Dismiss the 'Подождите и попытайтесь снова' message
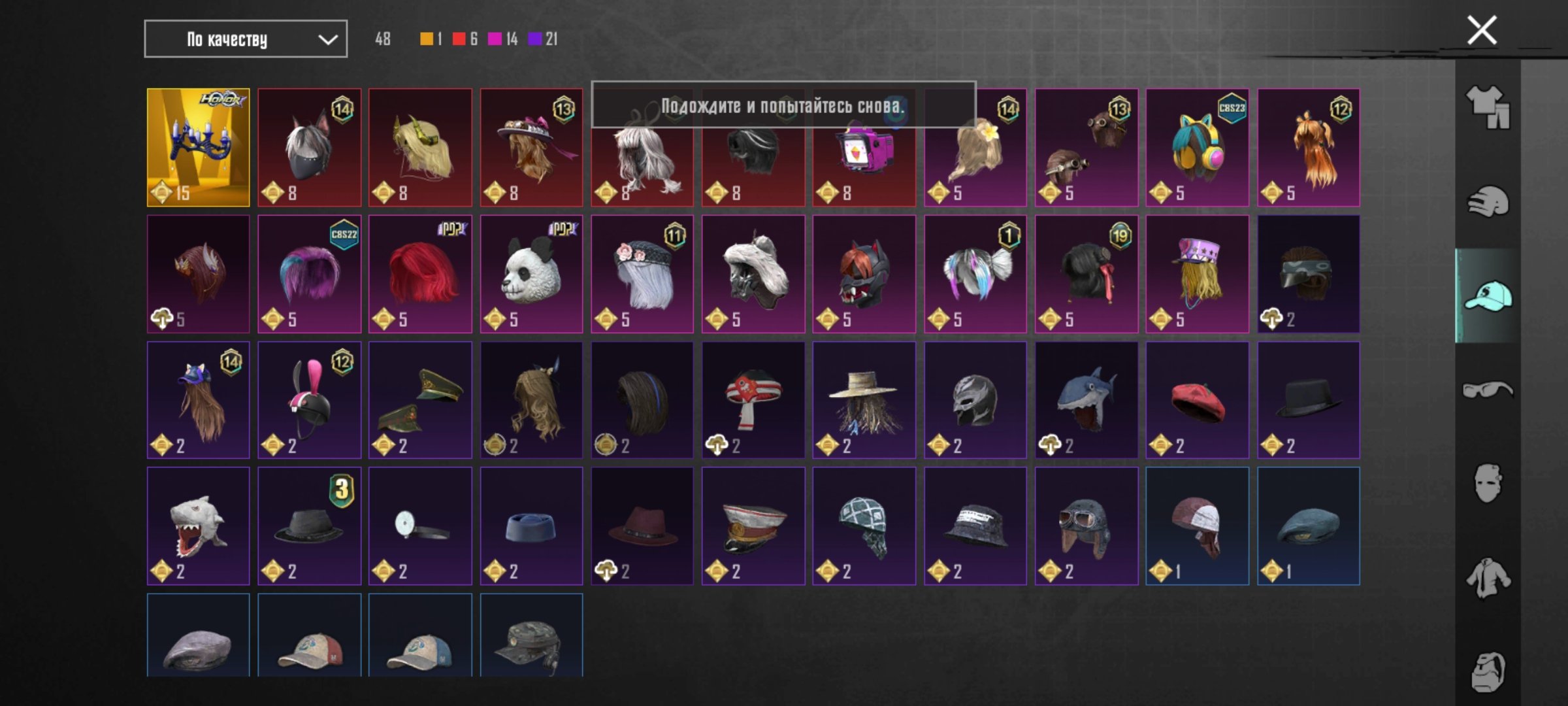1568x706 pixels. coord(783,105)
